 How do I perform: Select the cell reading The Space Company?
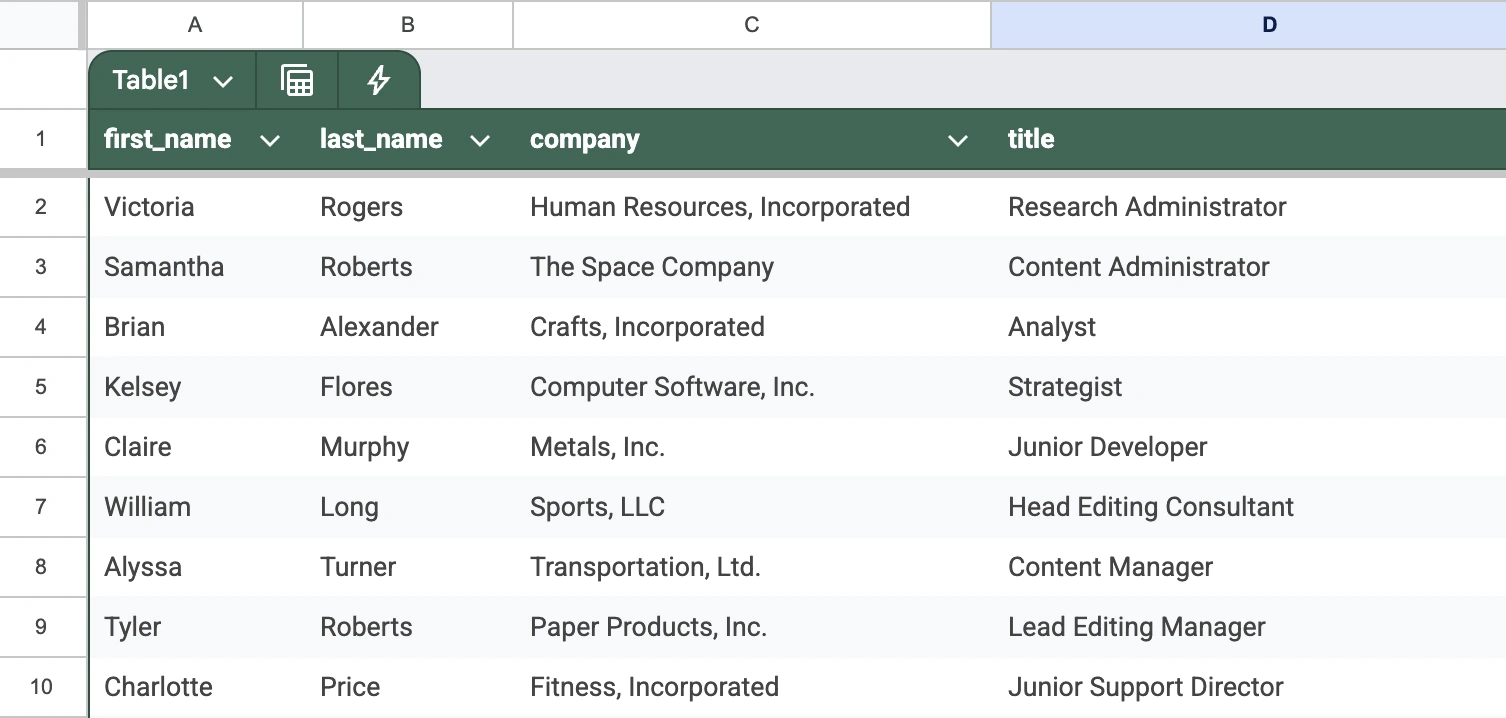coord(652,267)
